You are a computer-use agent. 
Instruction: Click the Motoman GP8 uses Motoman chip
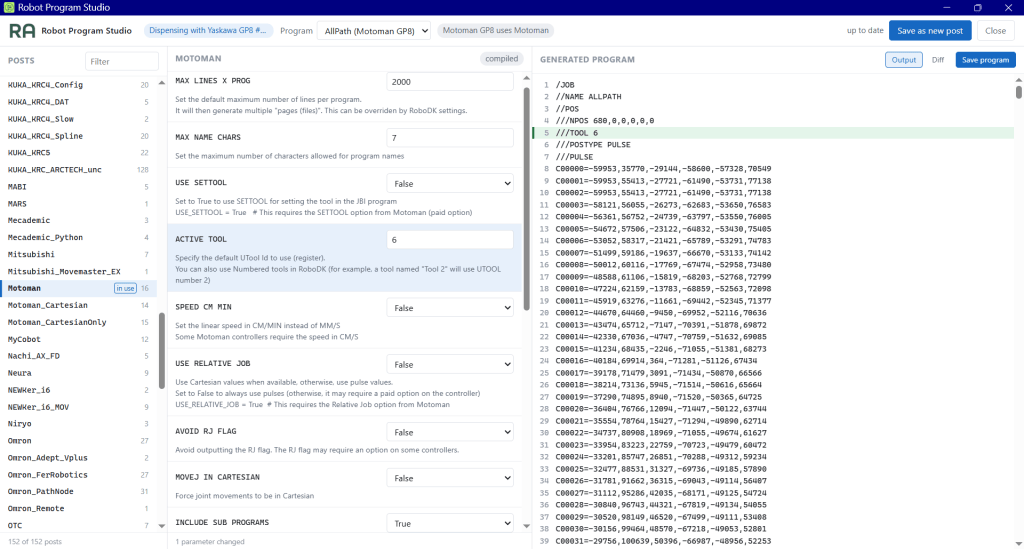pyautogui.click(x=496, y=31)
